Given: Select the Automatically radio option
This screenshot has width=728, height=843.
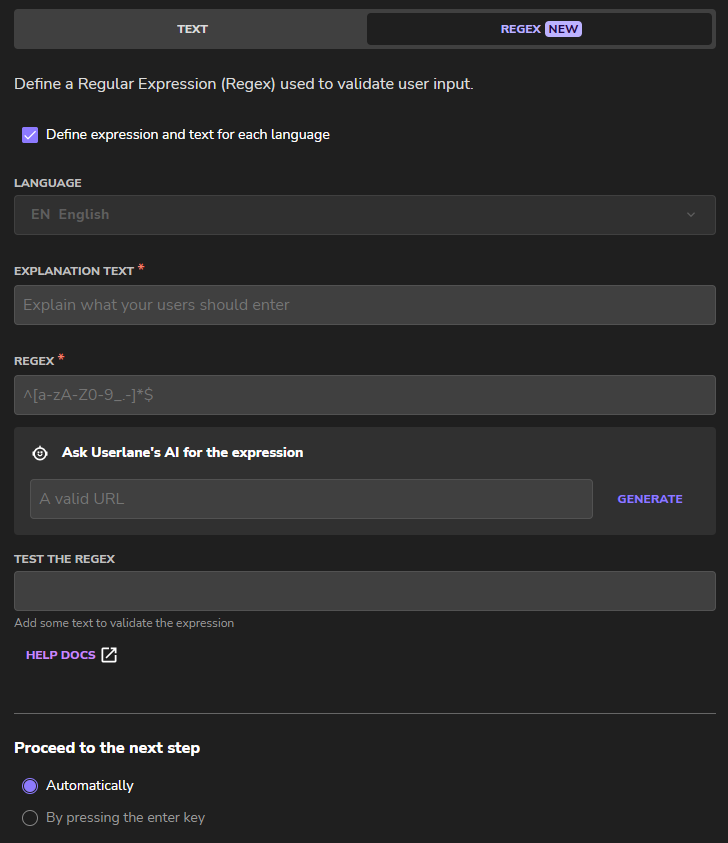Looking at the screenshot, I should (x=30, y=786).
